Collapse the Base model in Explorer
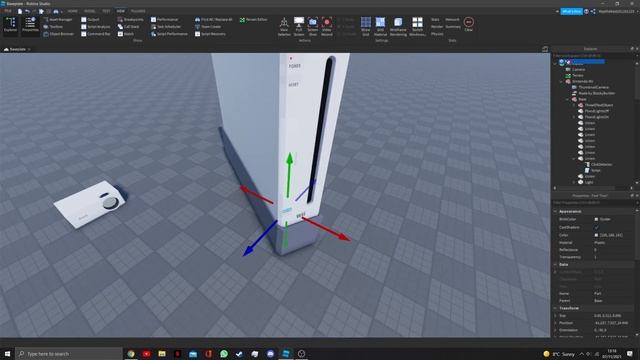The height and width of the screenshot is (360, 640). click(x=568, y=99)
